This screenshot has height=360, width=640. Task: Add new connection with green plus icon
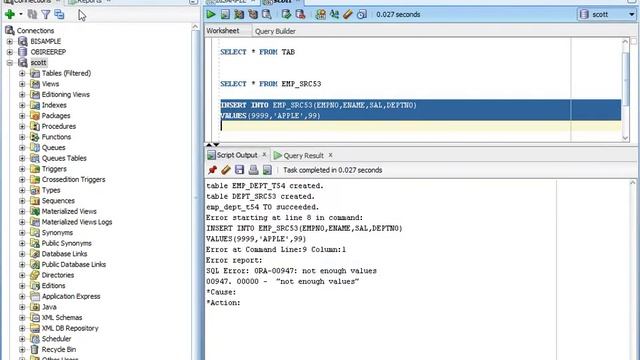coord(10,15)
